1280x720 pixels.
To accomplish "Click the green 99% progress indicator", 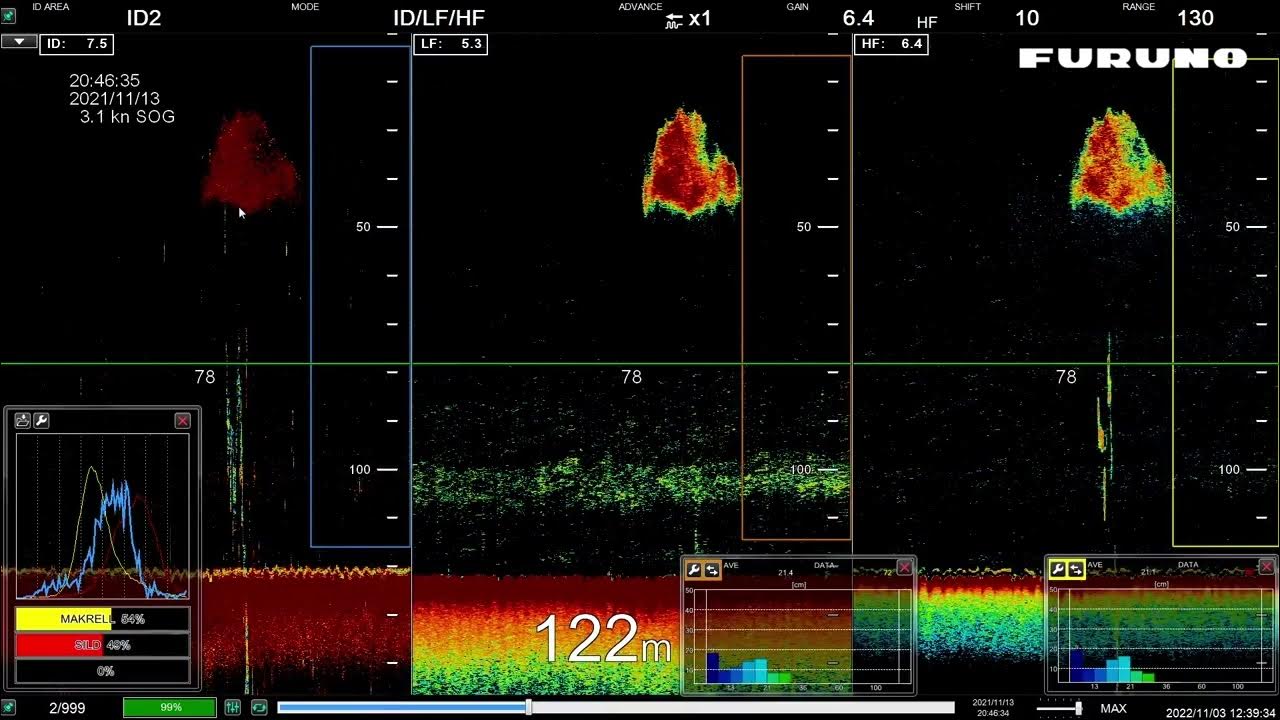I will (x=169, y=708).
